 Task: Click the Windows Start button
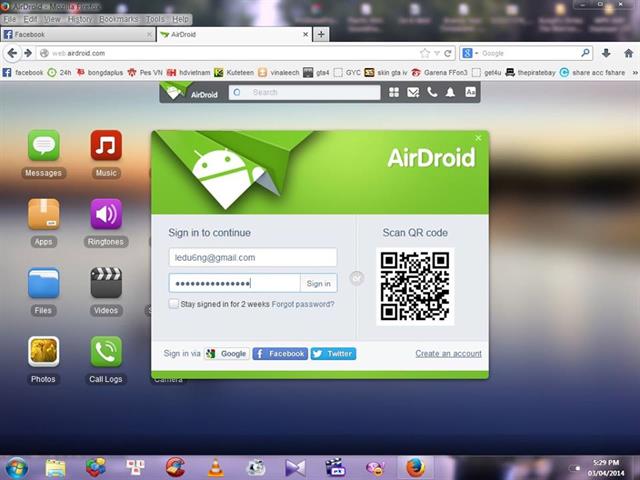click(16, 468)
